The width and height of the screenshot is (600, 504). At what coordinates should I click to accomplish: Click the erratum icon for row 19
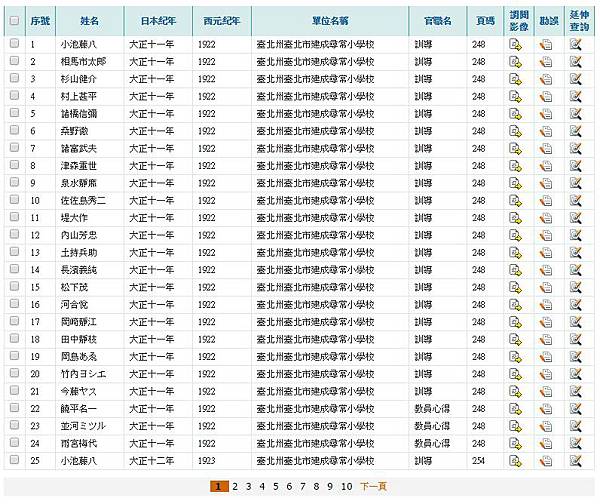coord(546,357)
